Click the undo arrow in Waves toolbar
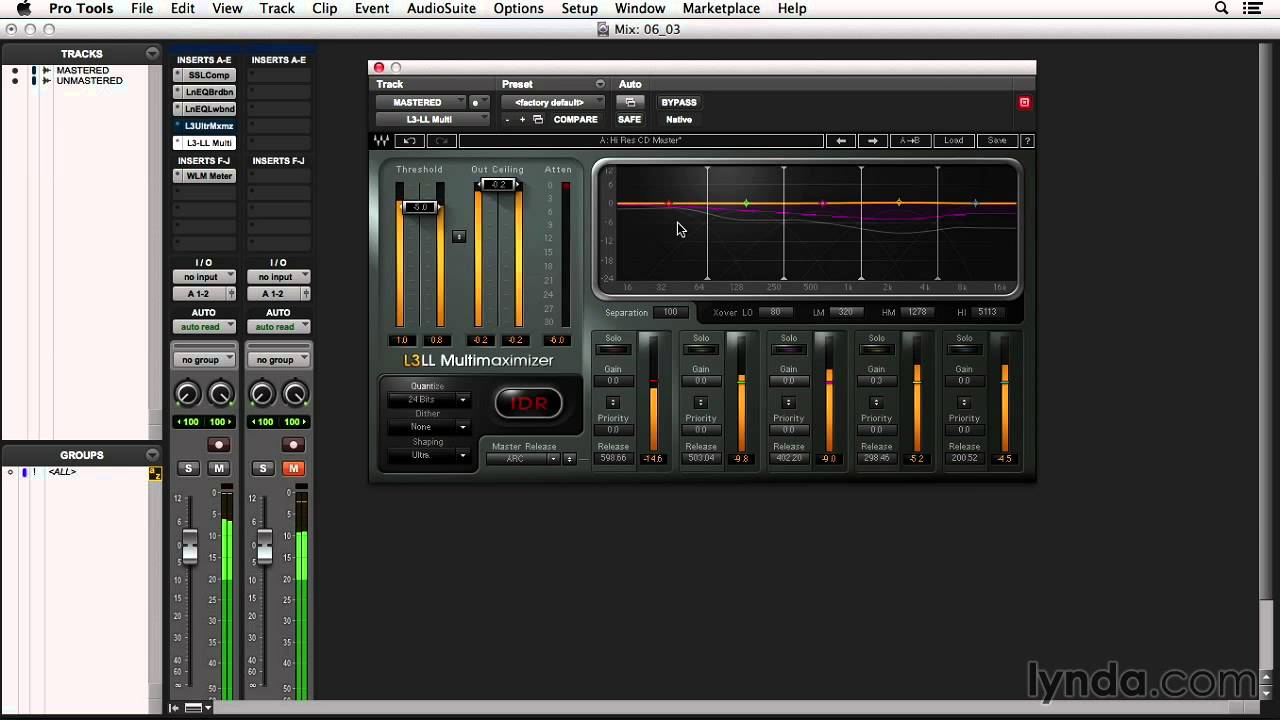 tap(409, 141)
